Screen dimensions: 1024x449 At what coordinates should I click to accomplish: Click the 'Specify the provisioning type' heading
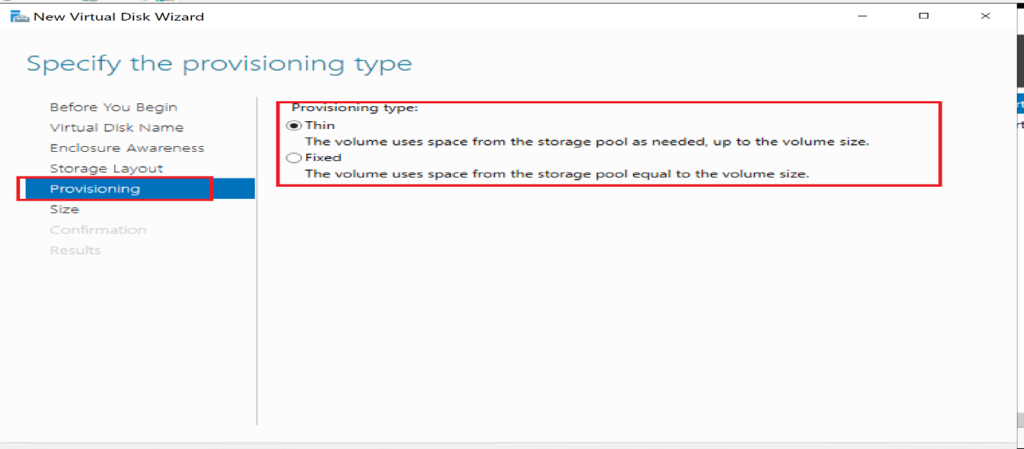pyautogui.click(x=219, y=64)
